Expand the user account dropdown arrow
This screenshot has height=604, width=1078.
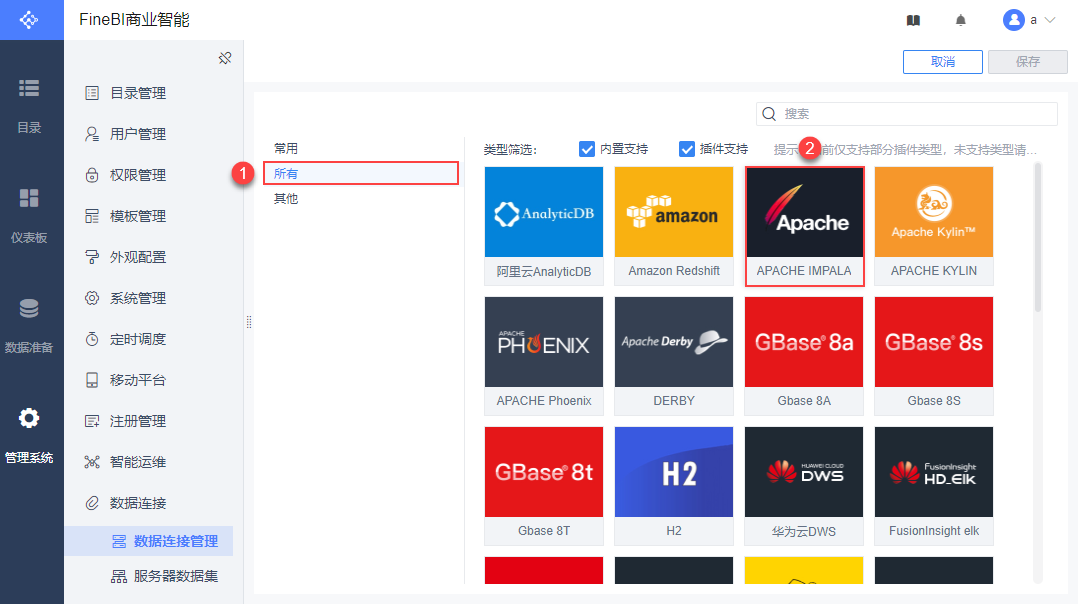(x=1050, y=20)
